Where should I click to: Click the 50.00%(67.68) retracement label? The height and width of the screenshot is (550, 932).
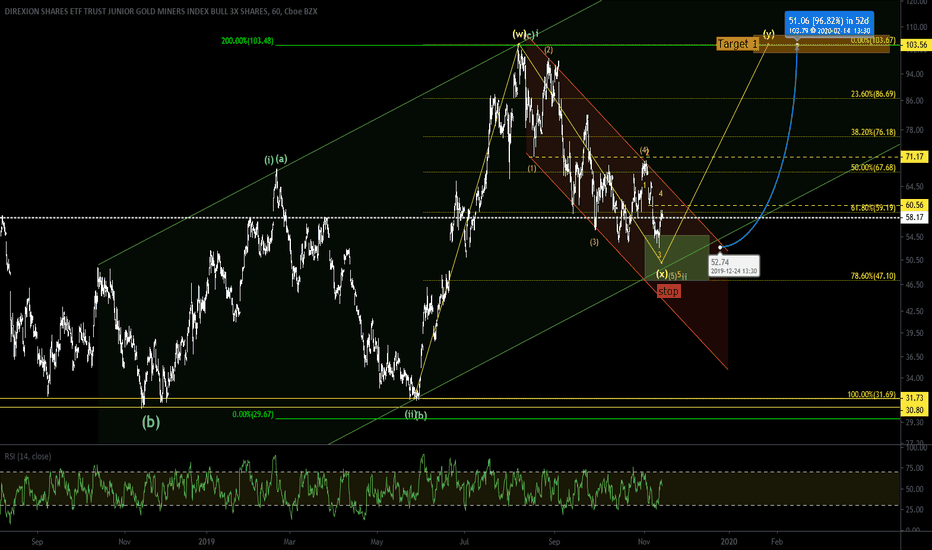click(873, 168)
